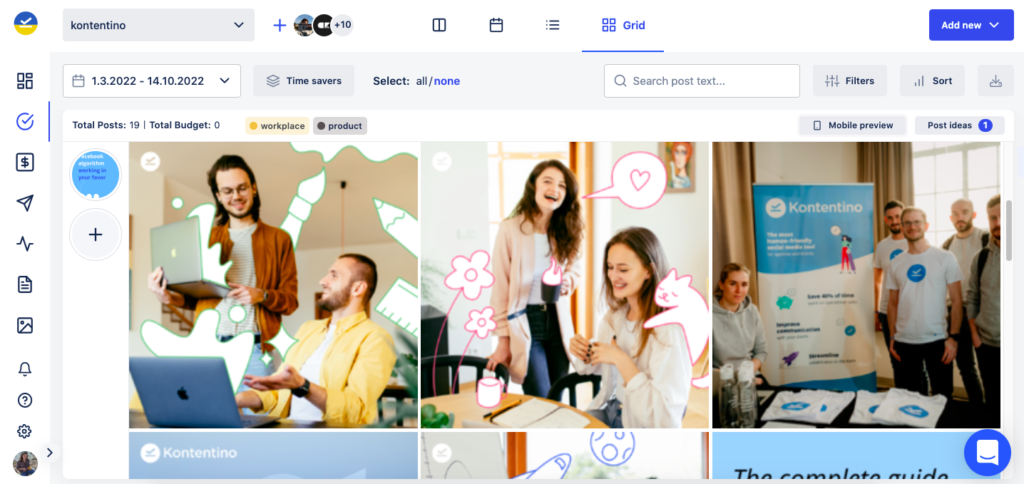Open the Sort button
1024x484 pixels.
(933, 81)
